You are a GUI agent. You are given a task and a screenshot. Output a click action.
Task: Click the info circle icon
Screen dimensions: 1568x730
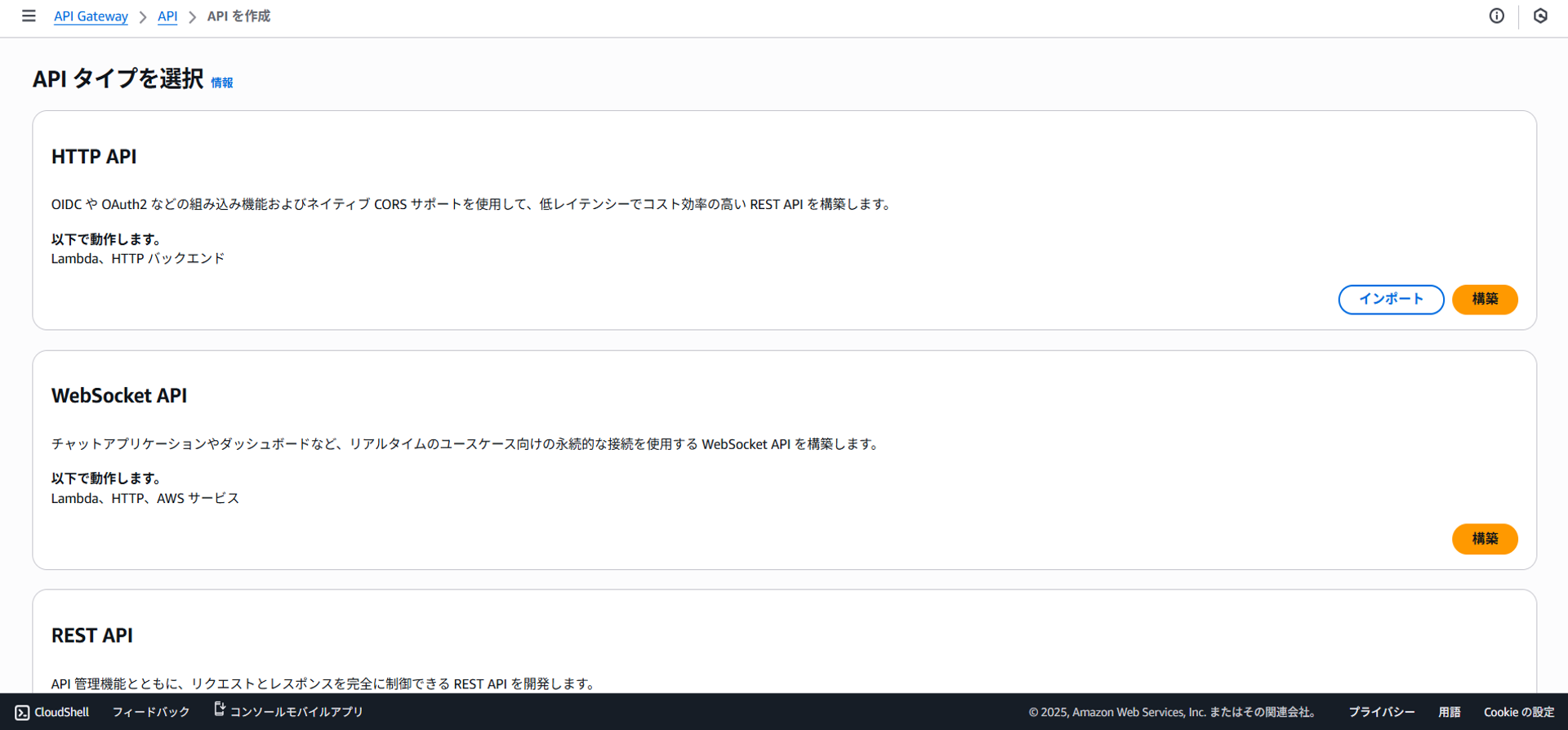tap(1496, 16)
